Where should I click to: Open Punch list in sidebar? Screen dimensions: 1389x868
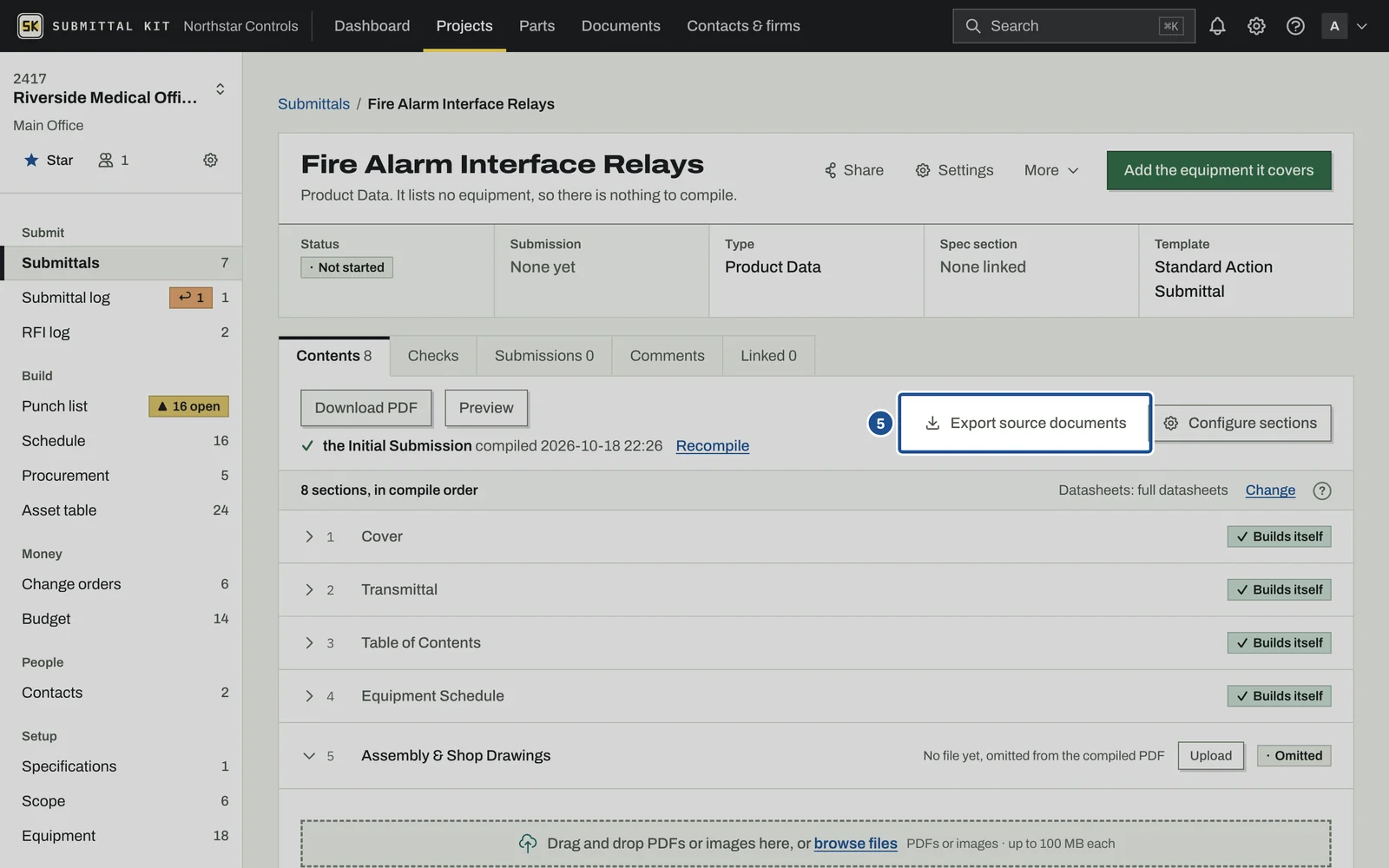click(x=122, y=406)
